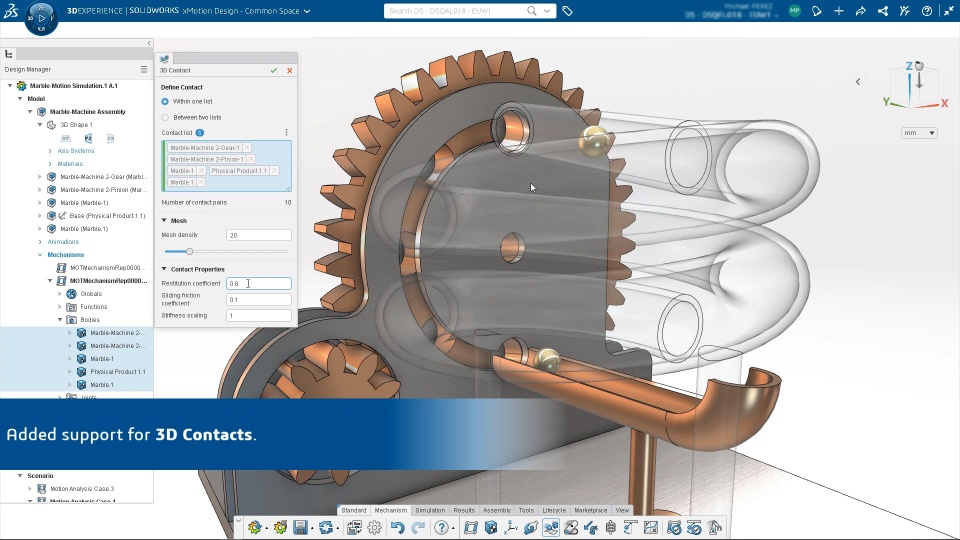Collapse the Contact Properties section
960x540 pixels.
[164, 269]
